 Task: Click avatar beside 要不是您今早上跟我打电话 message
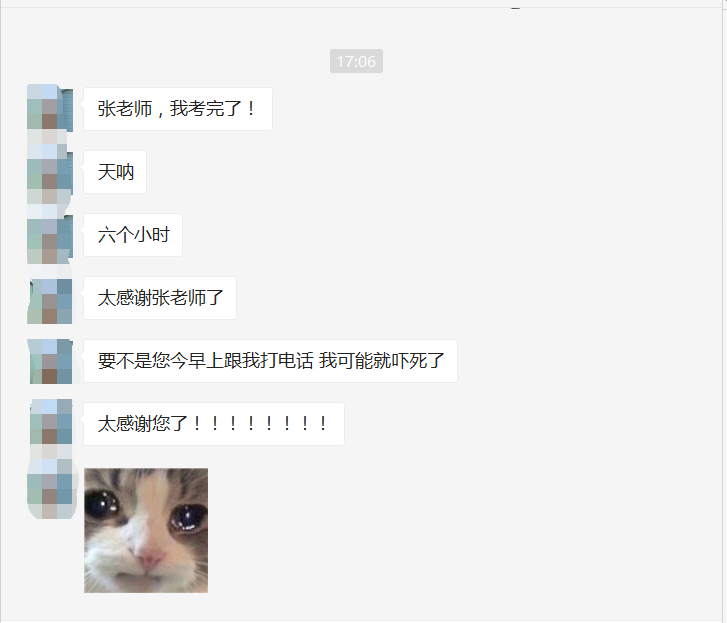(50, 361)
